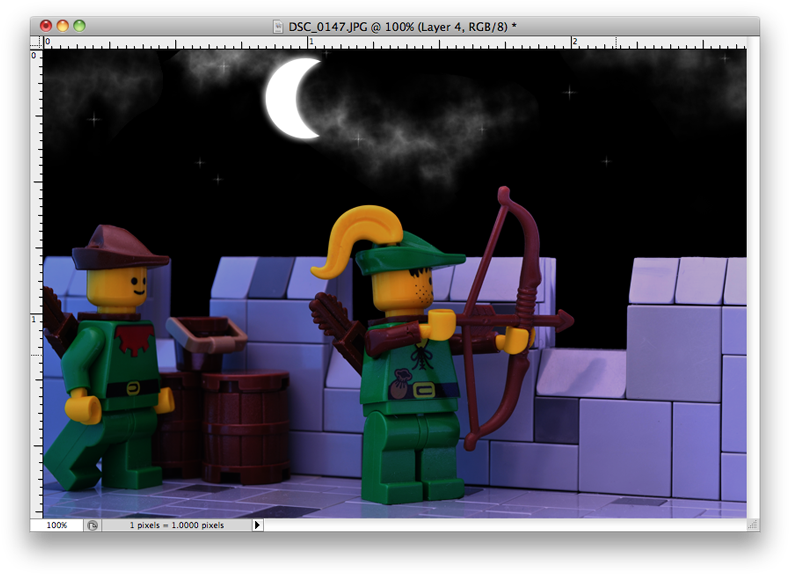Click the vertical ruler mark labeled 1
789x574 pixels.
click(x=34, y=318)
